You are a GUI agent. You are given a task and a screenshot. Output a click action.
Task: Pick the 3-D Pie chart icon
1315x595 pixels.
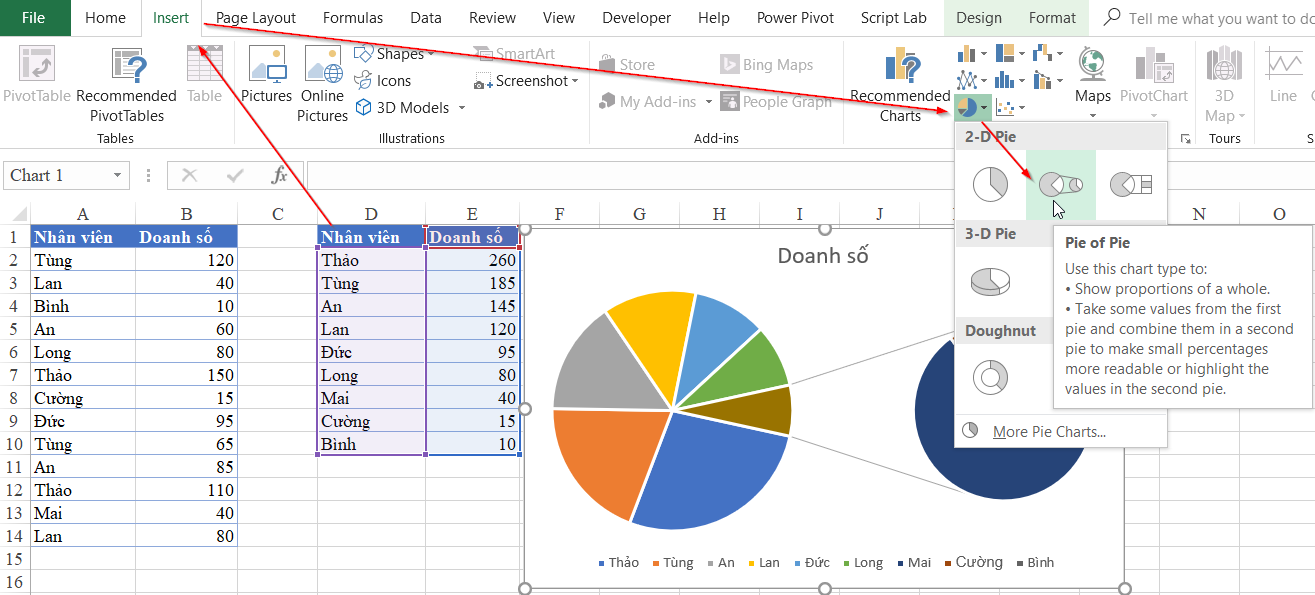pyautogui.click(x=990, y=281)
